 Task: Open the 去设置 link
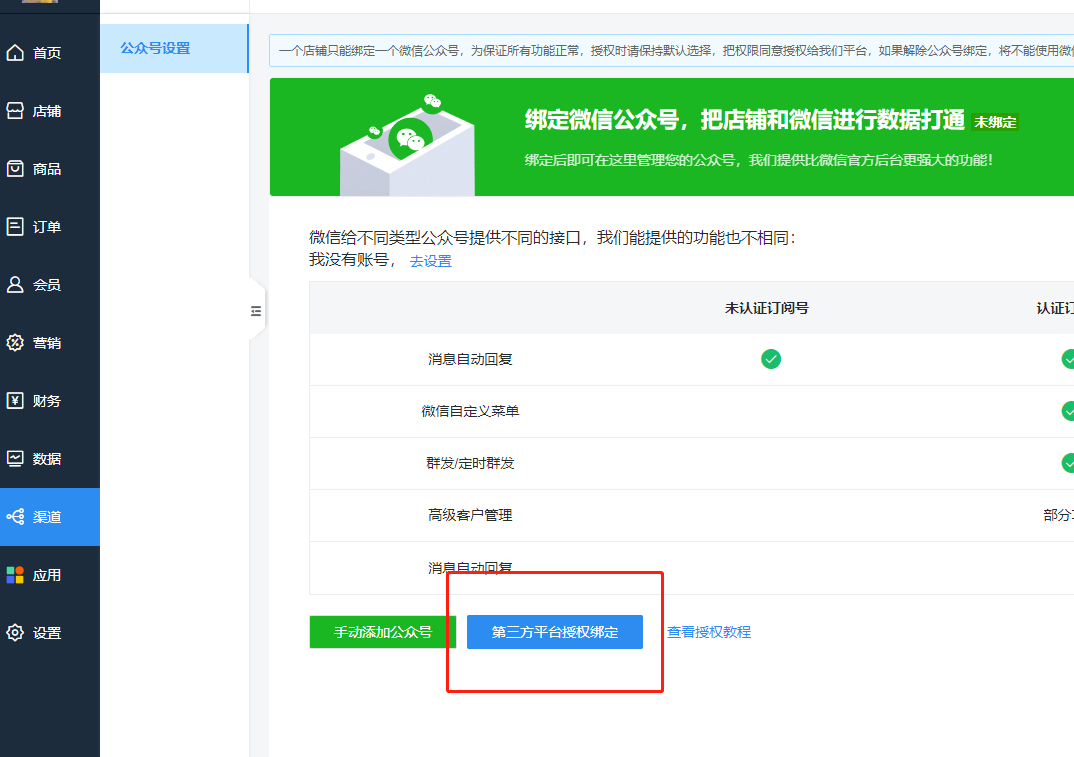point(430,260)
